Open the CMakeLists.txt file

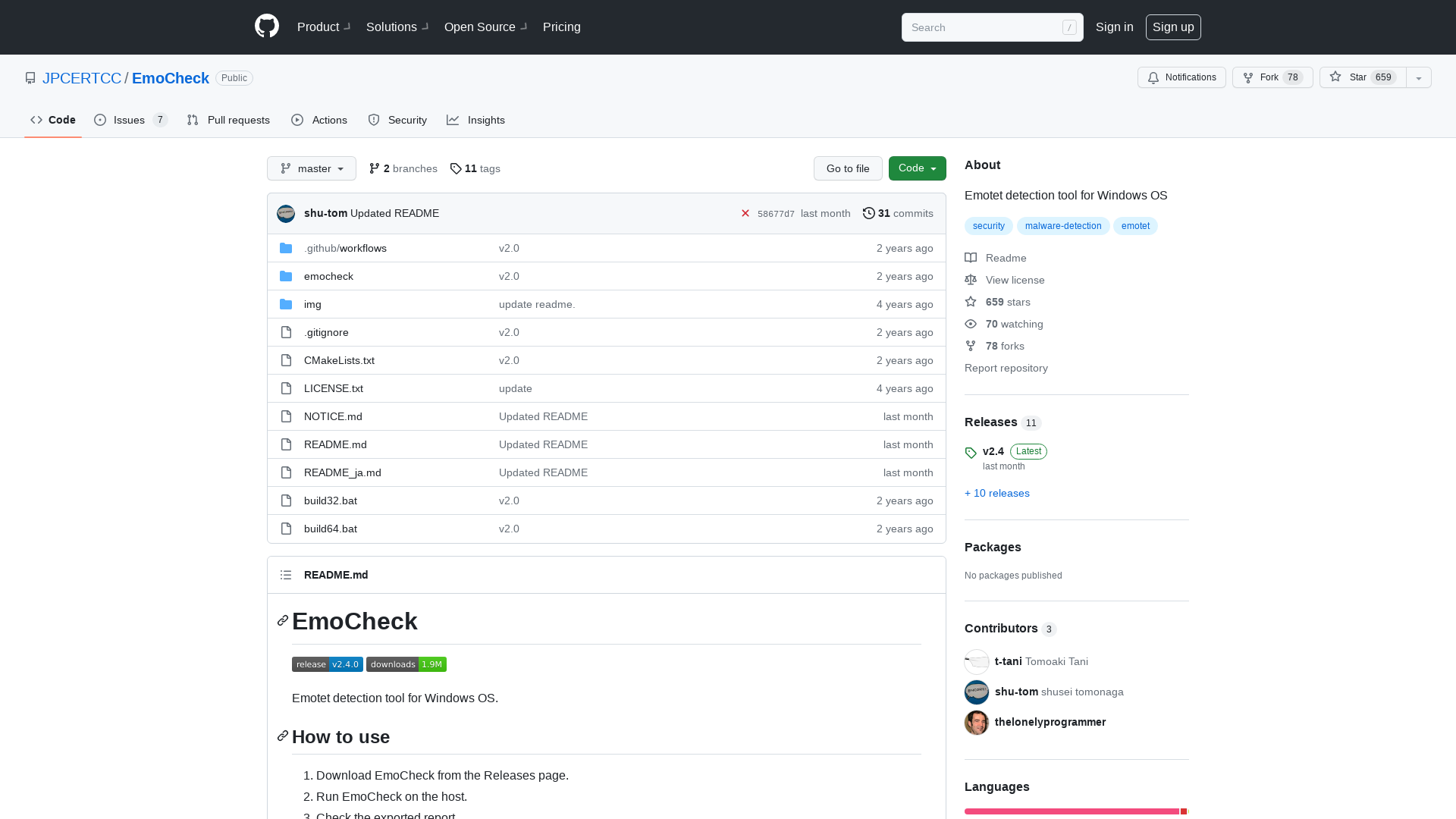coord(339,360)
